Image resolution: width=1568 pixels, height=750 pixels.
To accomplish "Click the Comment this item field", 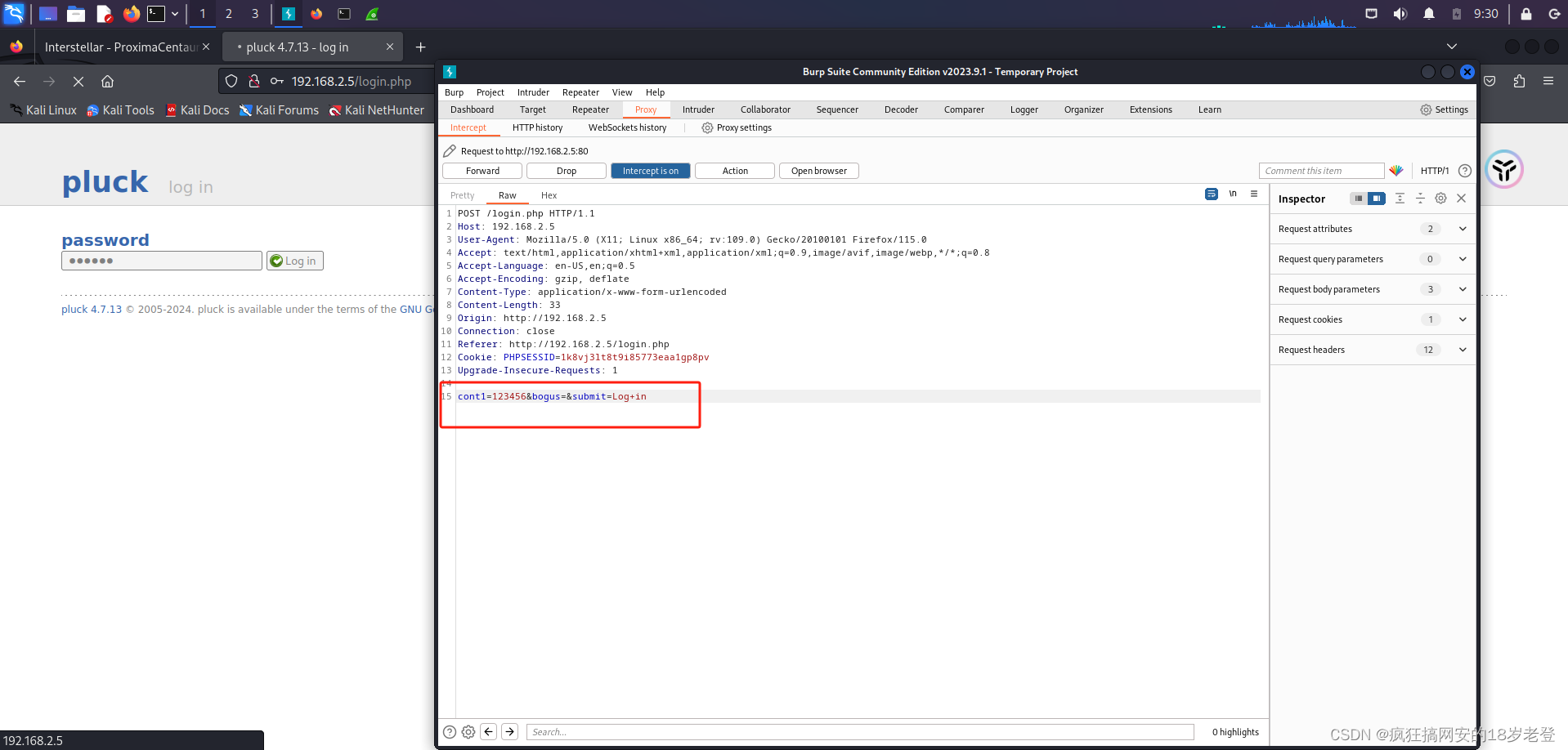I will click(1321, 171).
